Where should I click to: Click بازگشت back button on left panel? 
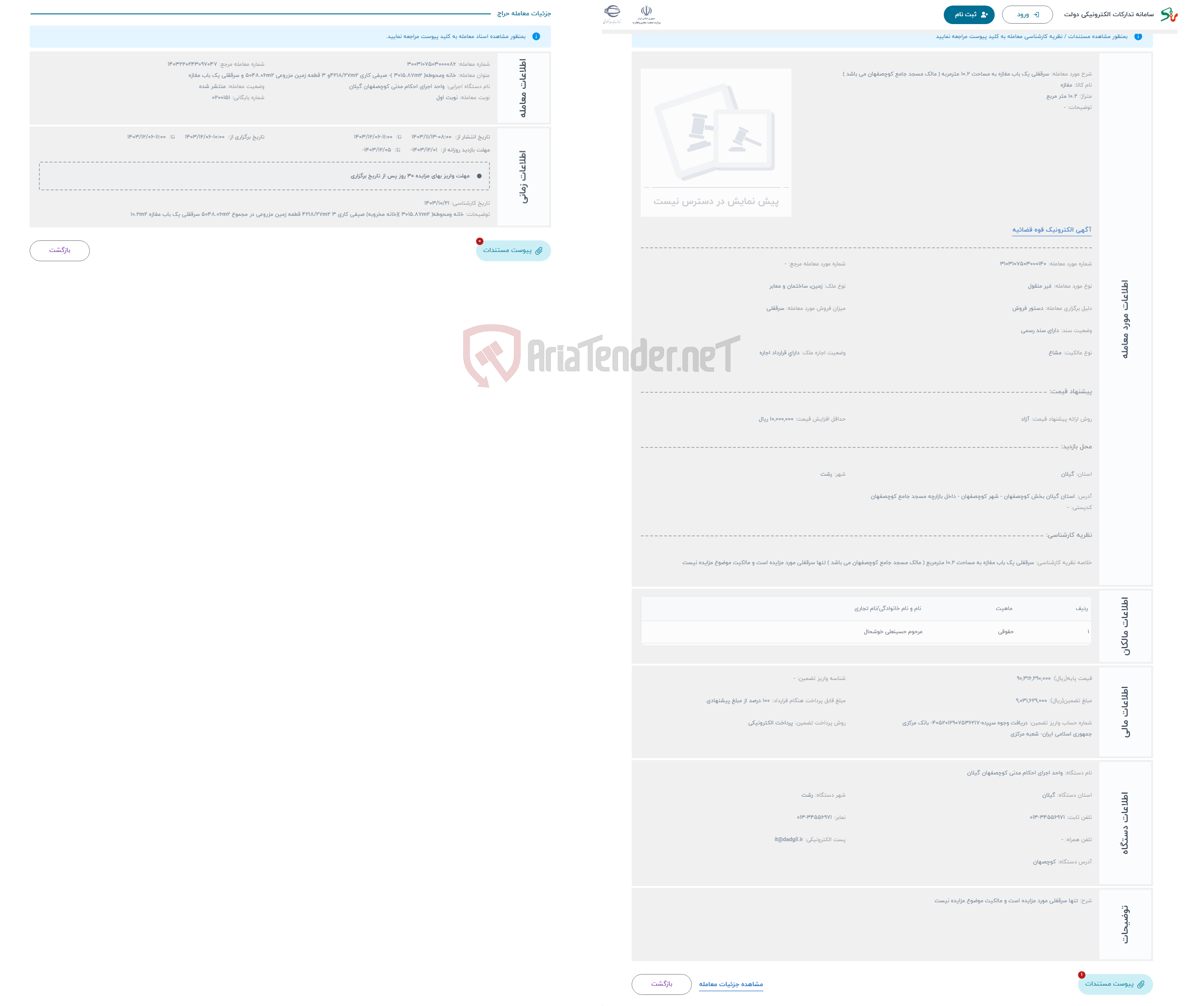coord(61,249)
